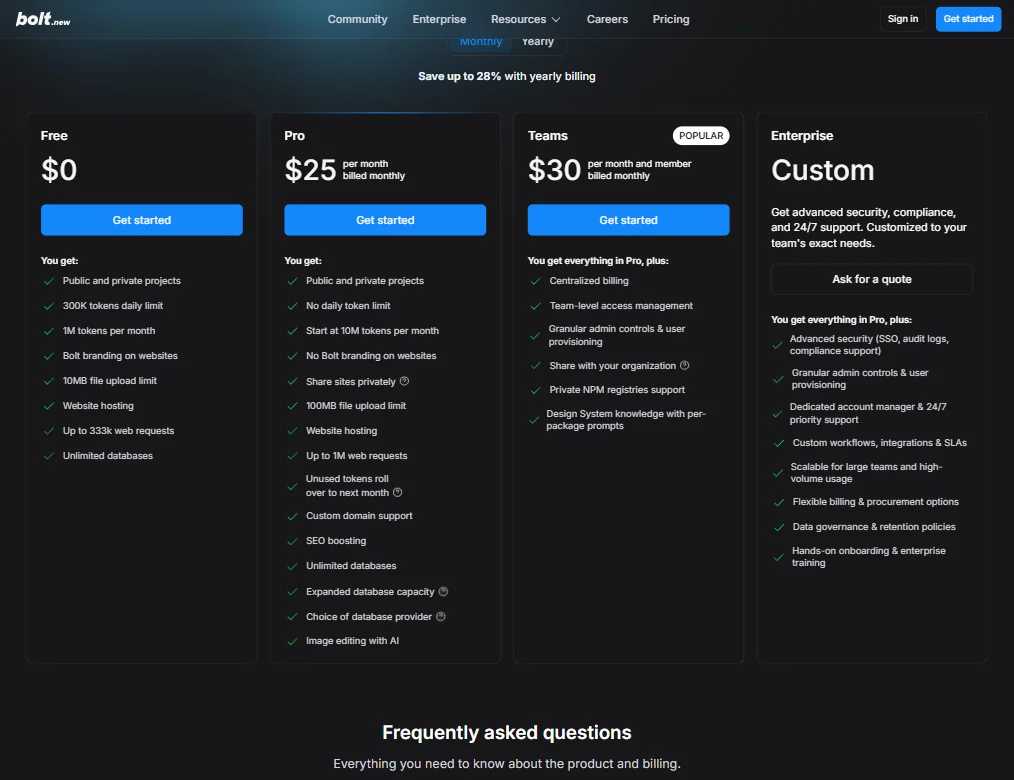
Task: Click 'Dedicated account manager & 24/7' feature
Action: [x=868, y=413]
